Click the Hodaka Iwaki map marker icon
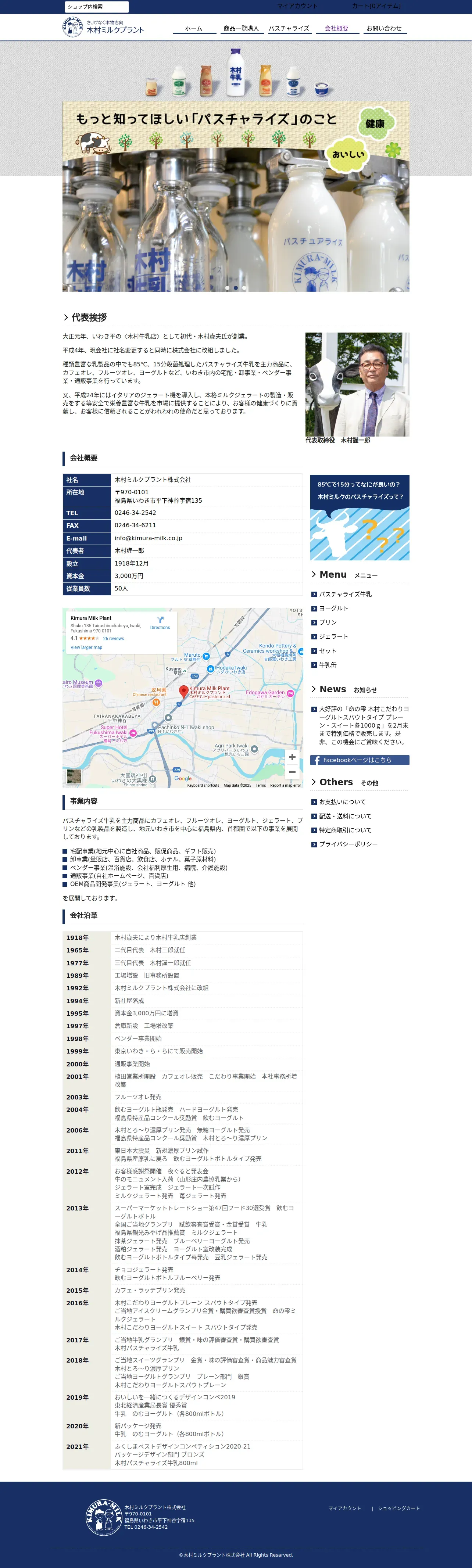This screenshot has width=472, height=1568. pyautogui.click(x=211, y=669)
